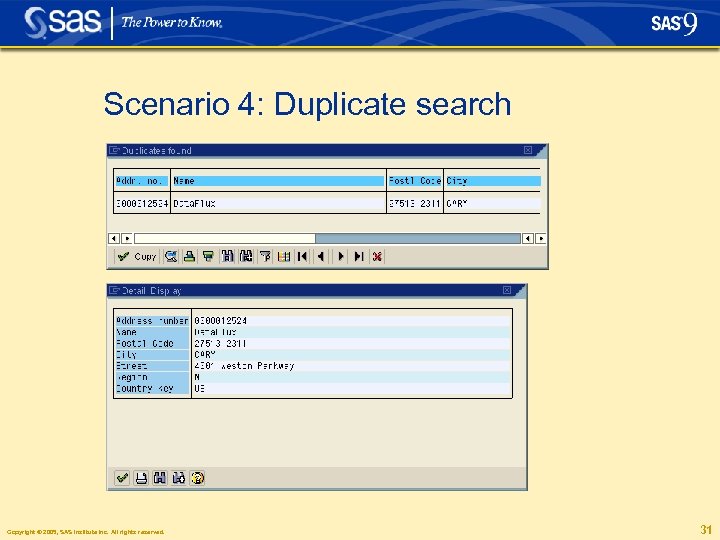Click the sort descending icon in Duplicates toolbar
The image size is (720, 540).
208,256
